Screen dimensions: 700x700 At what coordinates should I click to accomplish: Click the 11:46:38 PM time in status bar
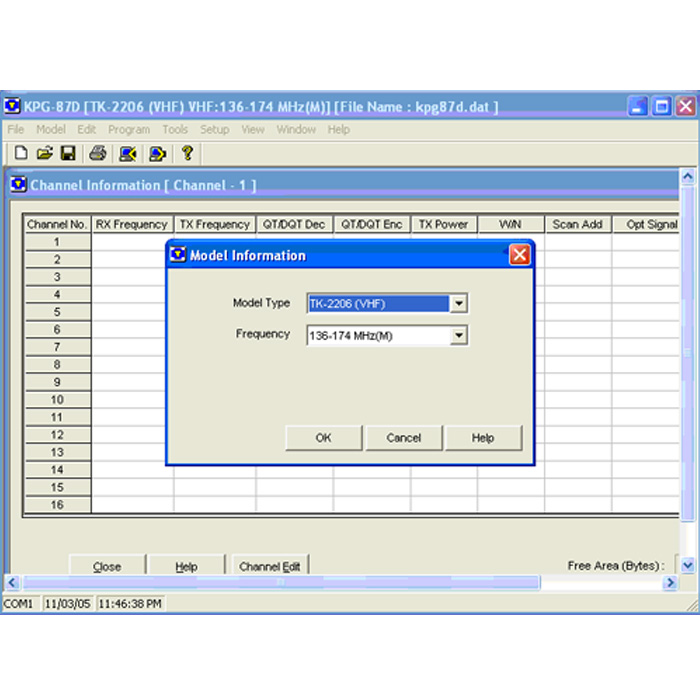click(x=130, y=604)
